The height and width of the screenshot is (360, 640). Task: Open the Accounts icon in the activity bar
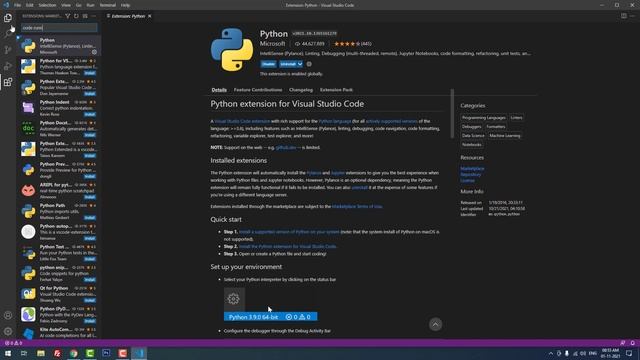[8, 315]
